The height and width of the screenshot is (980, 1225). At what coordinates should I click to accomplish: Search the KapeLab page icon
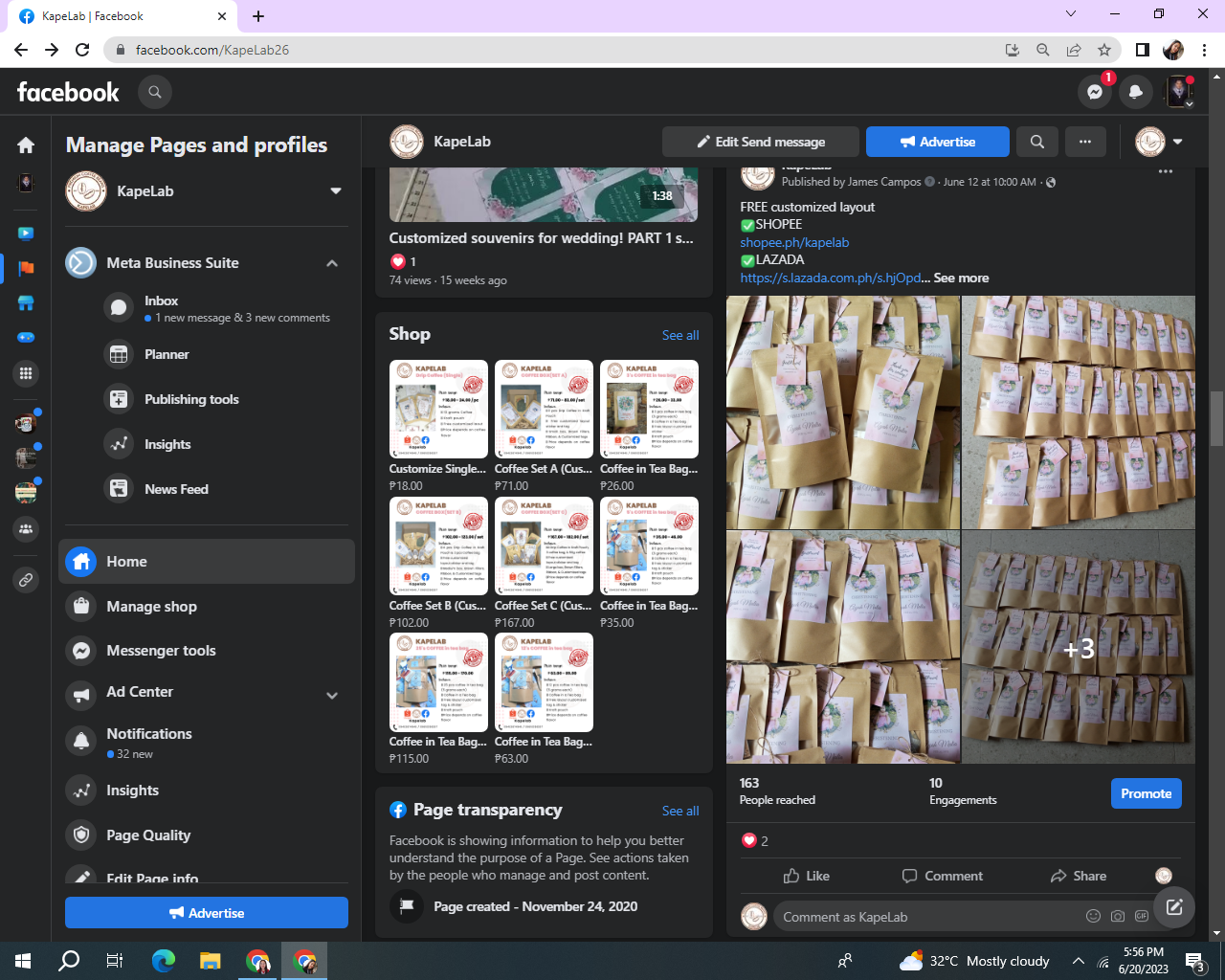click(1036, 142)
